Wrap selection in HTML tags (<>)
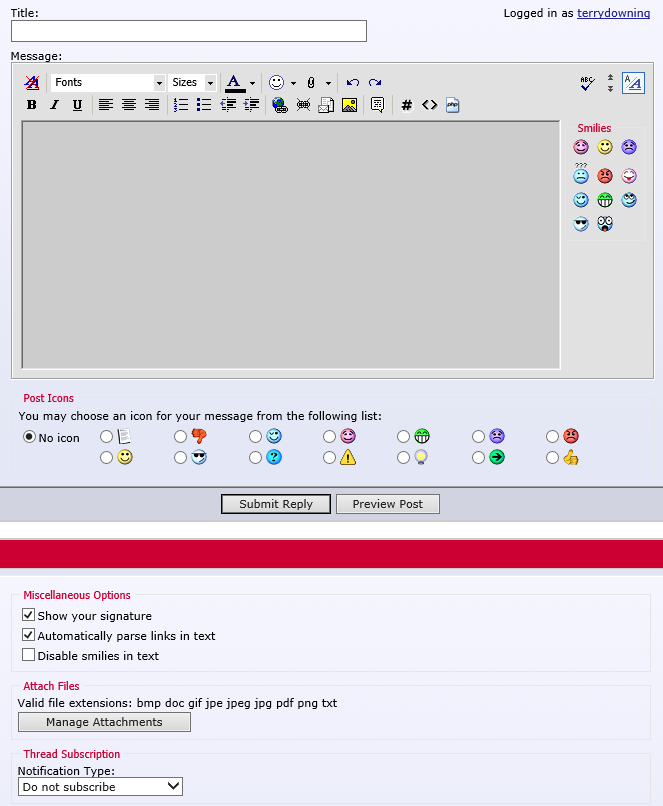 (430, 105)
